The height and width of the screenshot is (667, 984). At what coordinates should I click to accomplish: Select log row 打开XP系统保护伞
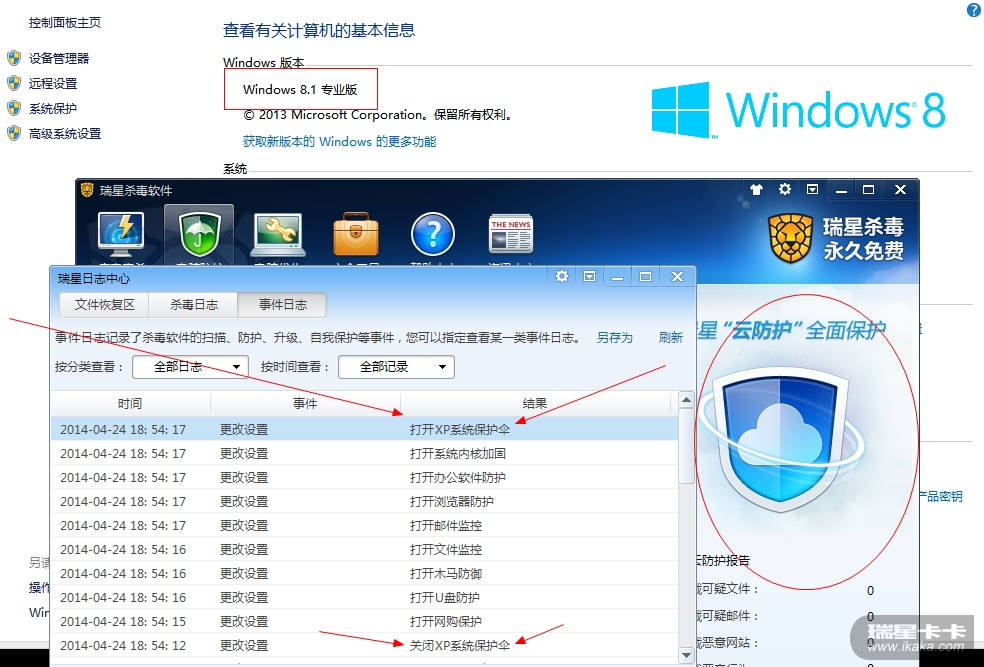(365, 429)
